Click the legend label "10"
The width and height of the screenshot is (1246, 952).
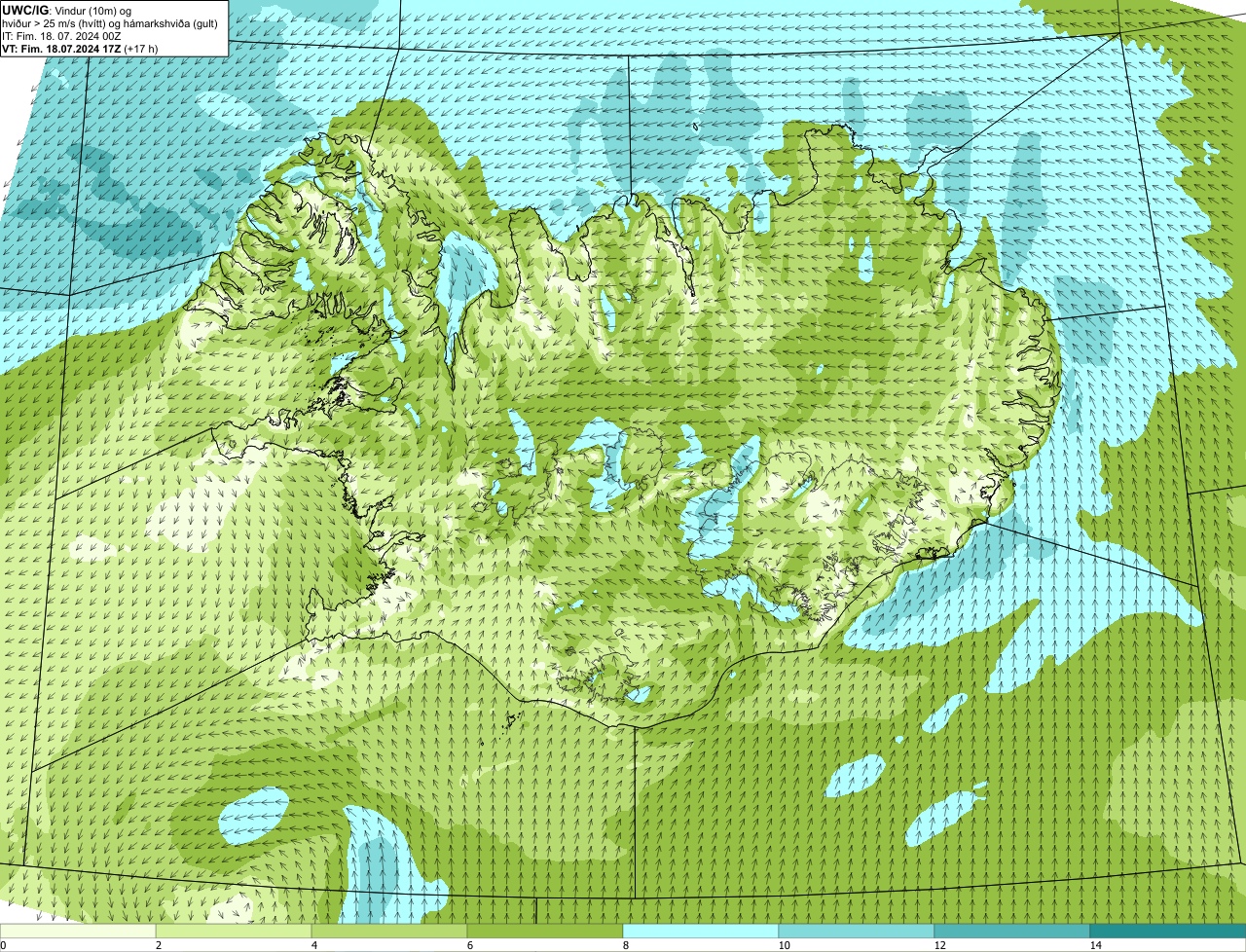pyautogui.click(x=784, y=945)
